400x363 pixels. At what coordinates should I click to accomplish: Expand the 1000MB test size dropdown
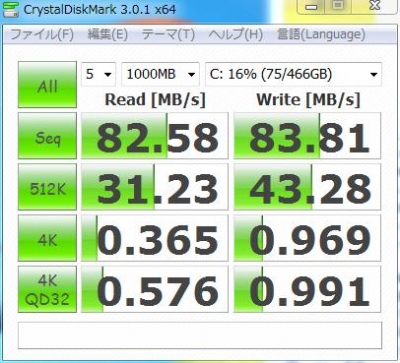[160, 74]
